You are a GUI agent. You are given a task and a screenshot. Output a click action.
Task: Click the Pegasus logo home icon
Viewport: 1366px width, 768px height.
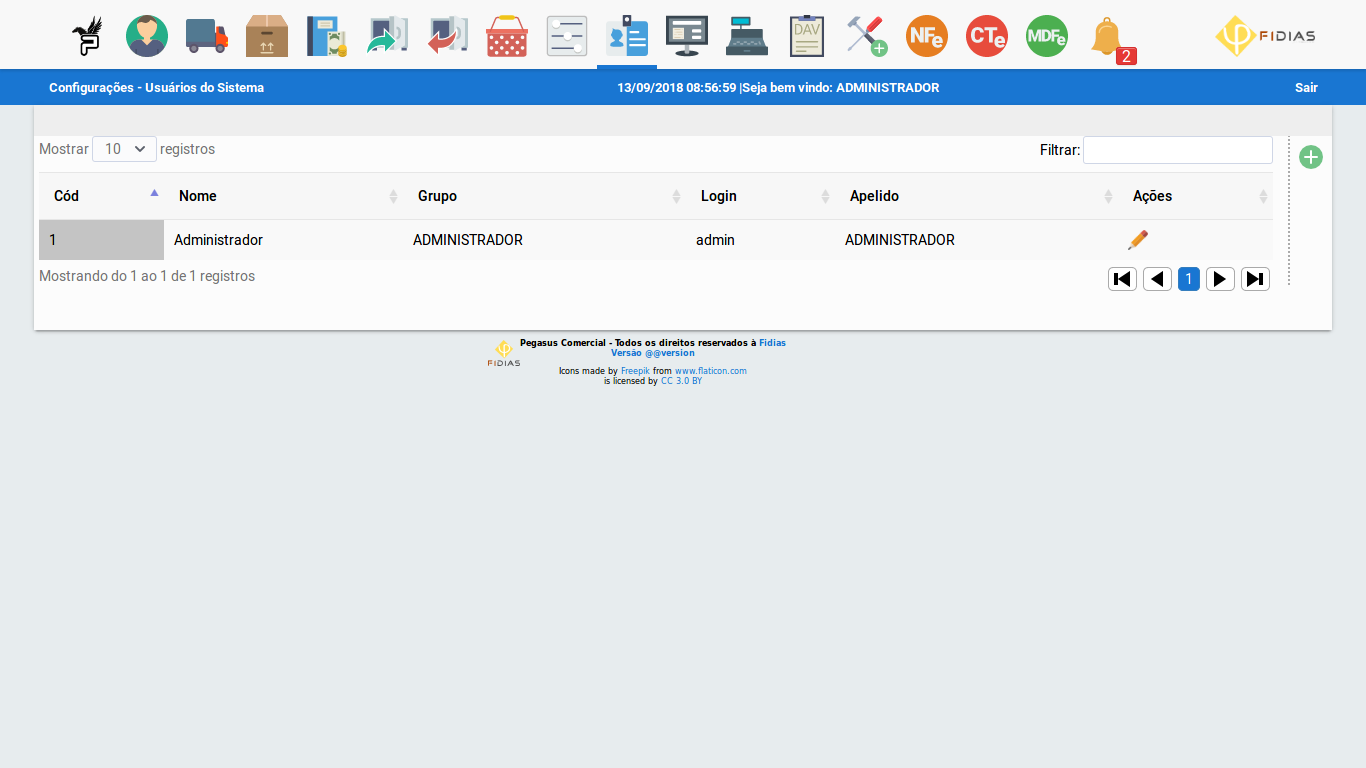tap(87, 36)
